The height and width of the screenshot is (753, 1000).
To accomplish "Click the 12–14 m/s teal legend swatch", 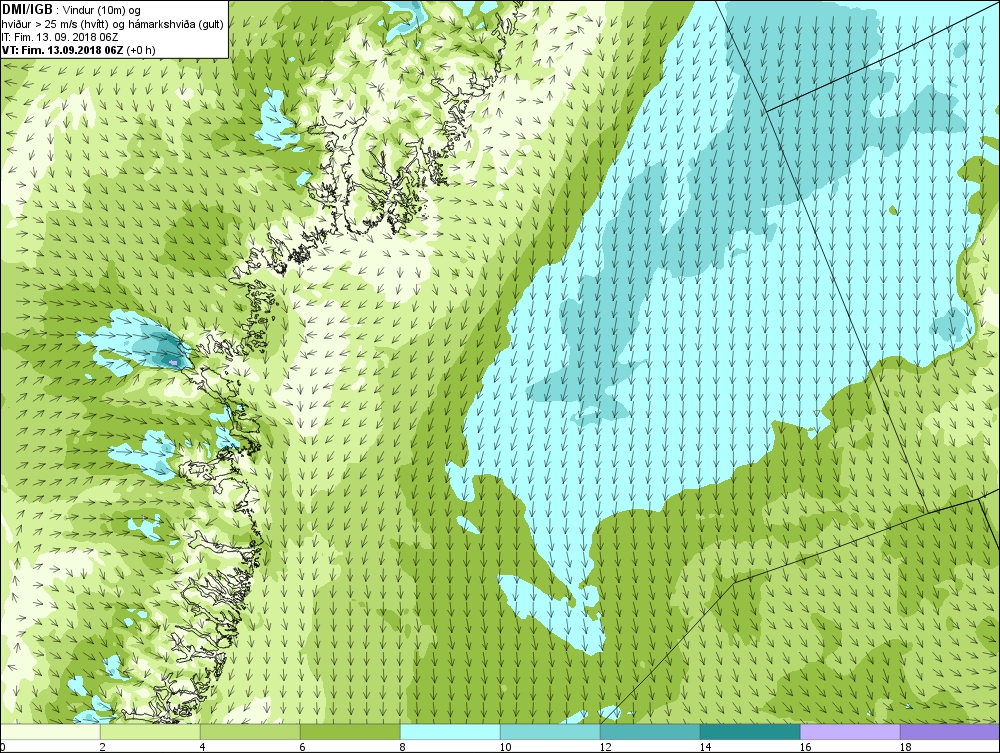I will [650, 732].
